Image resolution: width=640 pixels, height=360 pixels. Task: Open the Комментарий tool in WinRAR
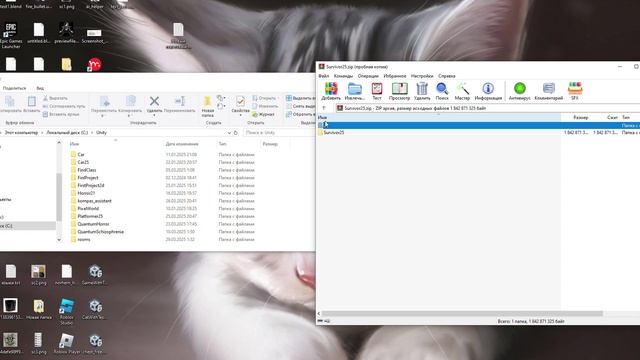coord(549,91)
